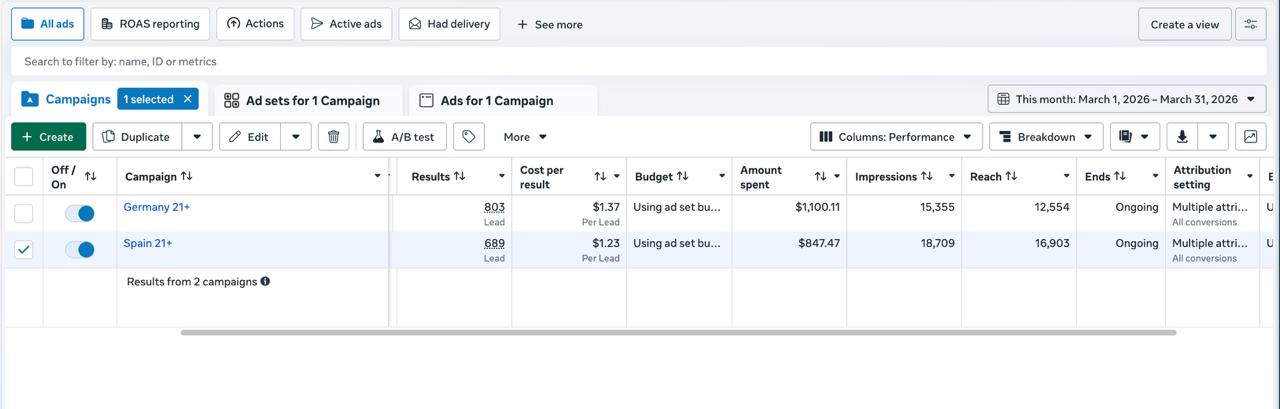Viewport: 1280px width, 409px height.
Task: Tick the select-all campaigns checkbox
Action: [24, 177]
